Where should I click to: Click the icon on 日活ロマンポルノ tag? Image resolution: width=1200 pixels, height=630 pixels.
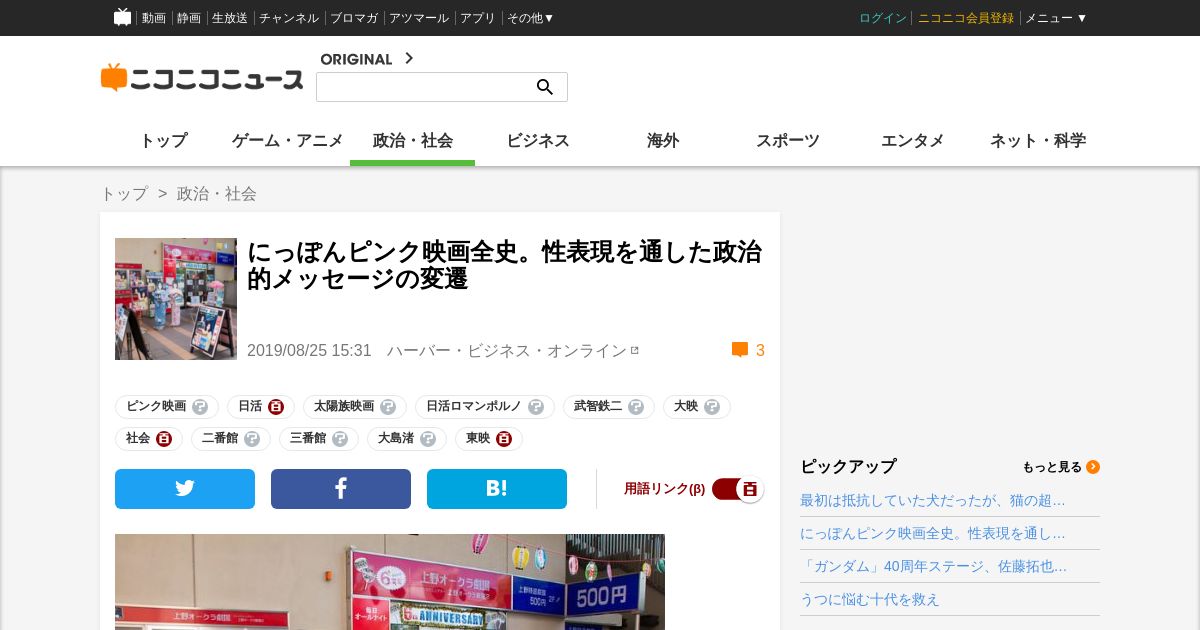coord(536,407)
